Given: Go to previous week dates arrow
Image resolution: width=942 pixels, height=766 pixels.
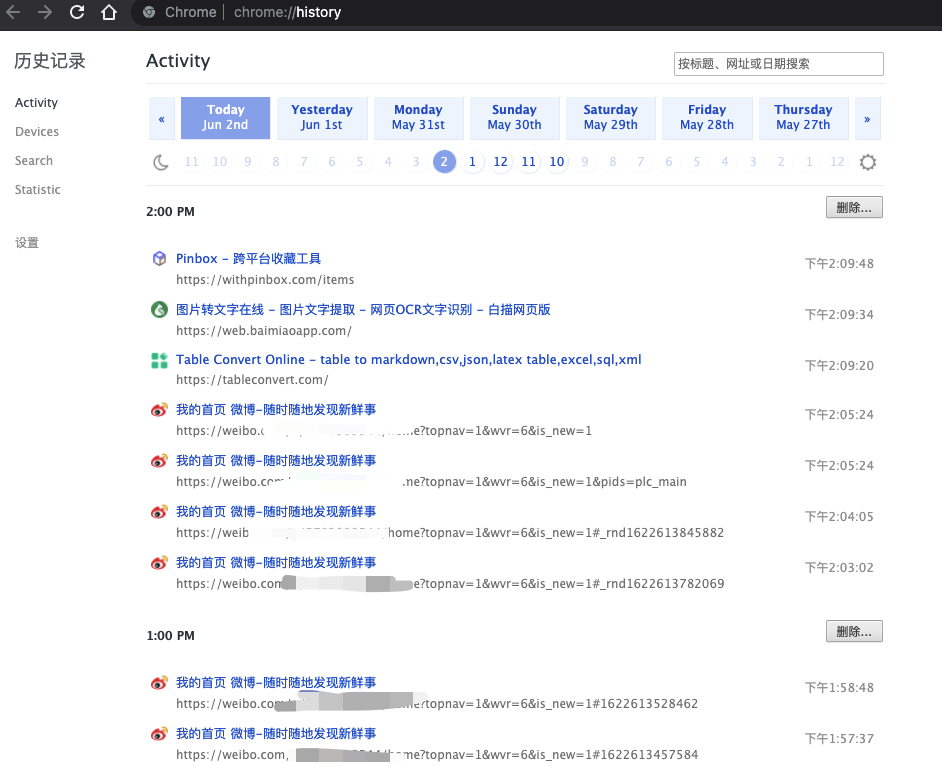Looking at the screenshot, I should 161,119.
